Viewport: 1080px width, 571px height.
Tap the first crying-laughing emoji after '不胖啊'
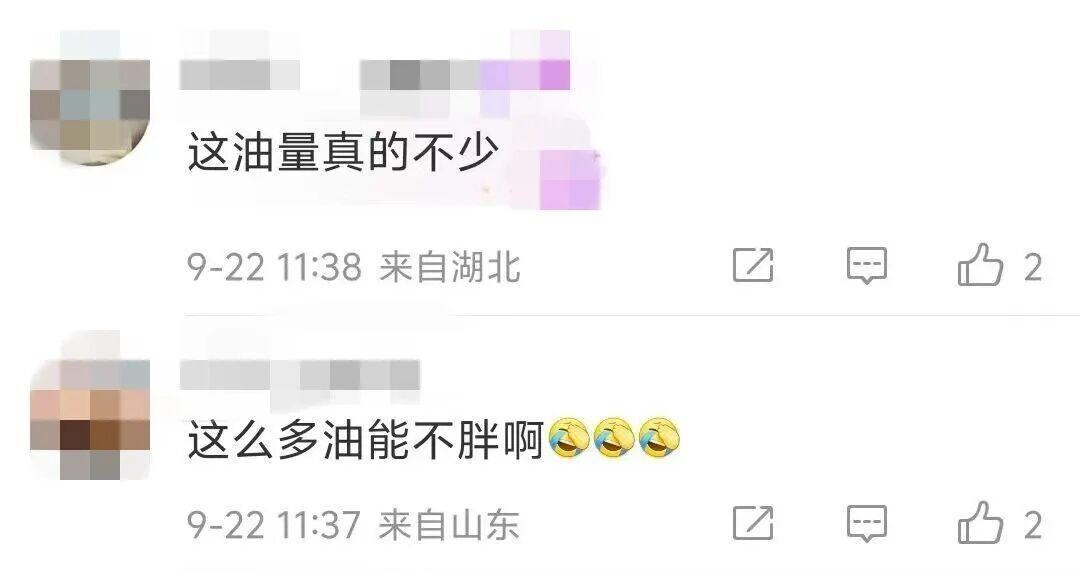tap(569, 438)
